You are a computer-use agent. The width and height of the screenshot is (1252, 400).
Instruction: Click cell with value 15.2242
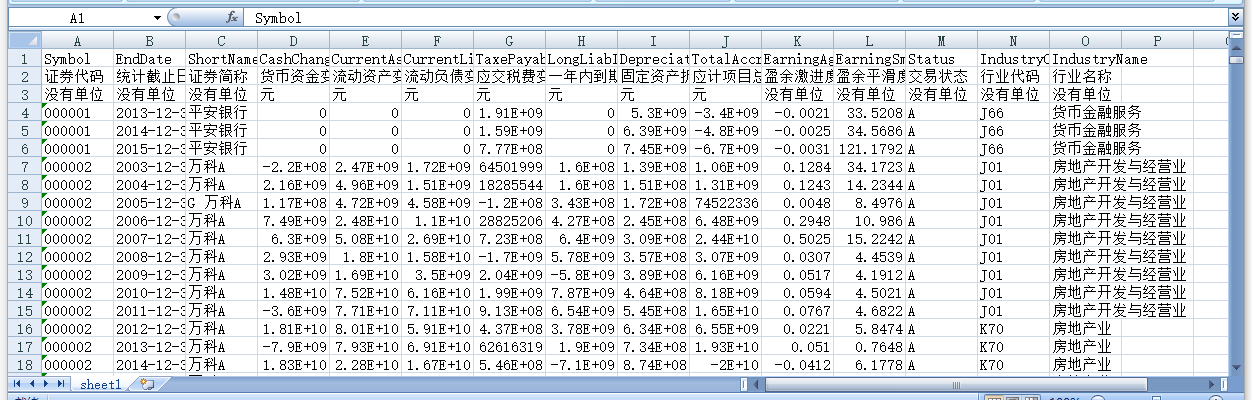(869, 239)
